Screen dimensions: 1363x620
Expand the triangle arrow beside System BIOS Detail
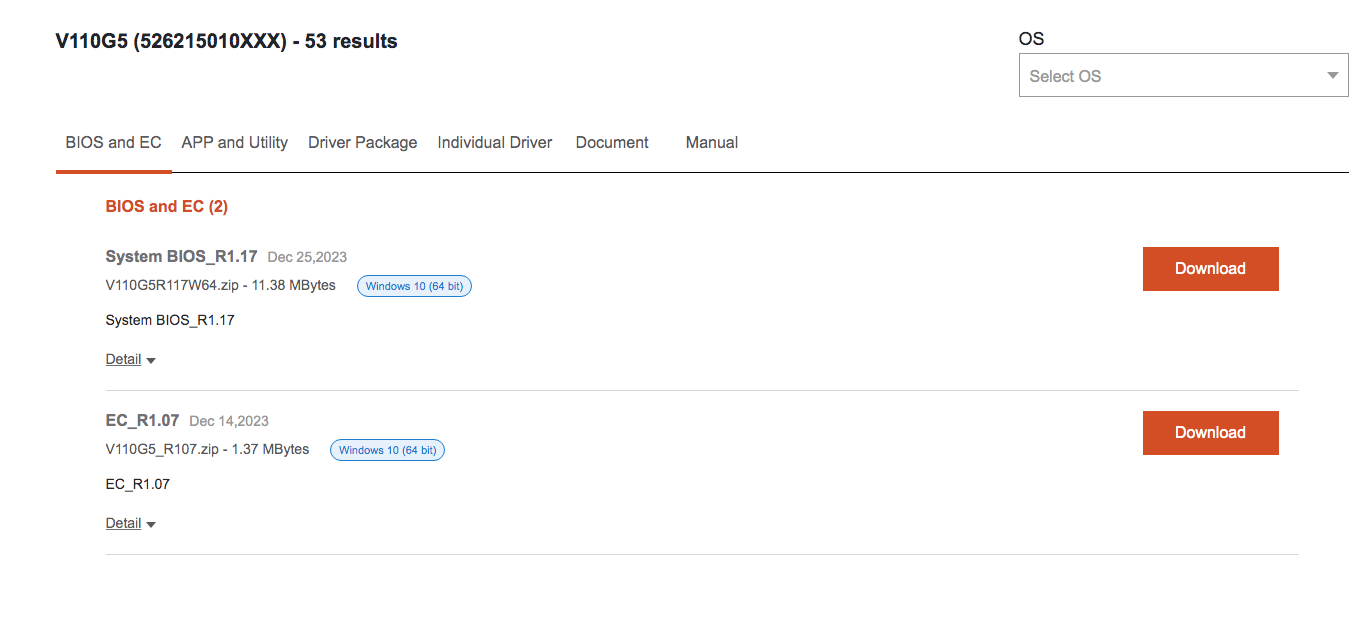[x=151, y=360]
